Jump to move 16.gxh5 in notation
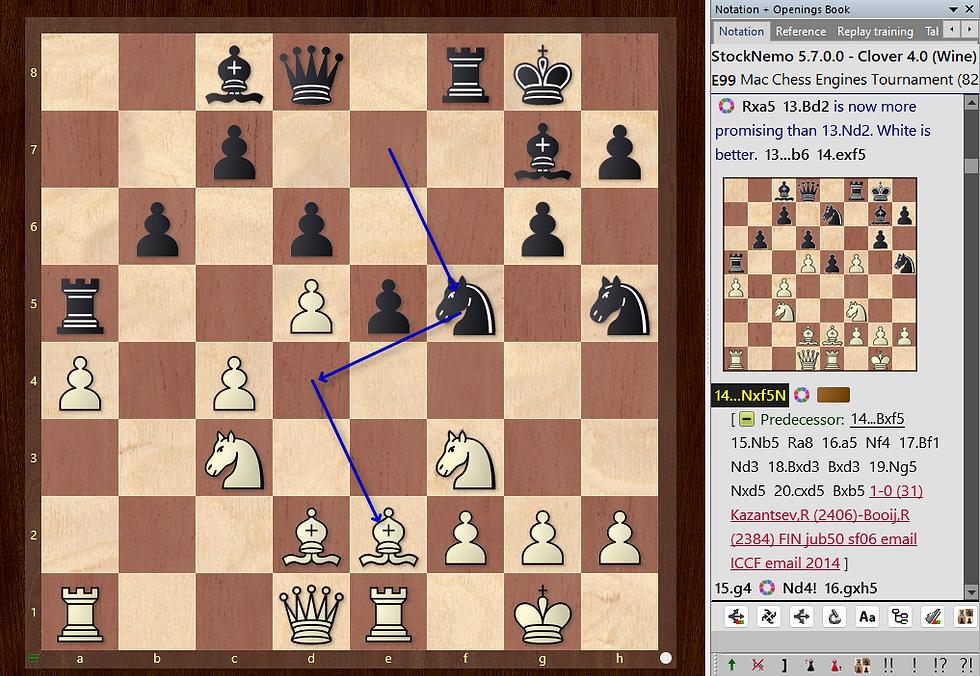Viewport: 980px width, 676px height. 851,588
